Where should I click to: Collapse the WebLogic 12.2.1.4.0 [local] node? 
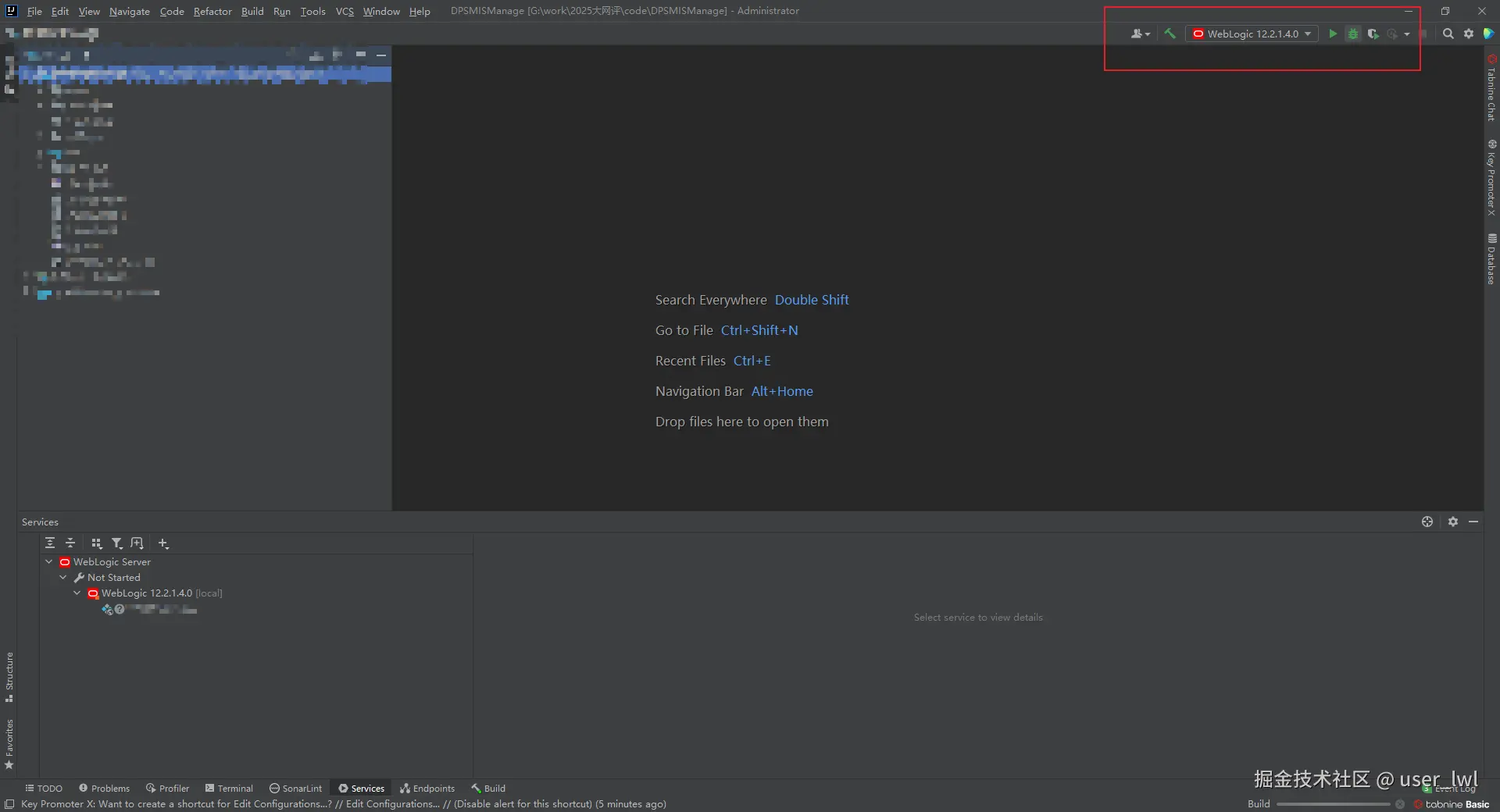click(x=77, y=593)
